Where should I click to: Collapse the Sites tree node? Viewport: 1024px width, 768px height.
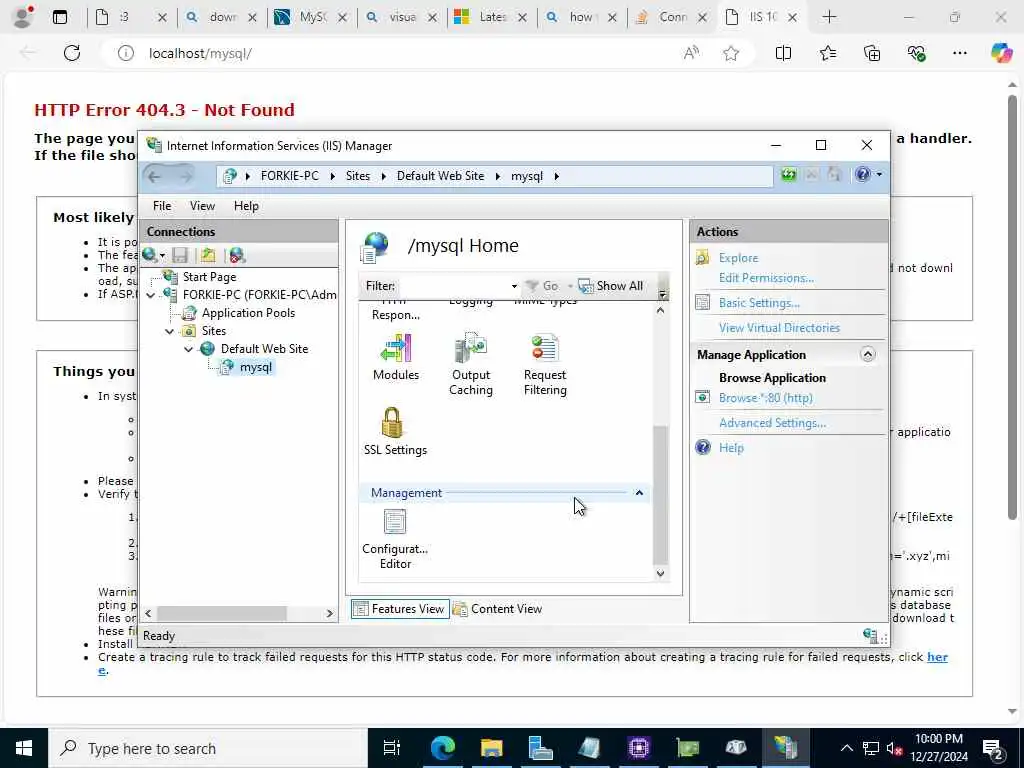pyautogui.click(x=170, y=331)
